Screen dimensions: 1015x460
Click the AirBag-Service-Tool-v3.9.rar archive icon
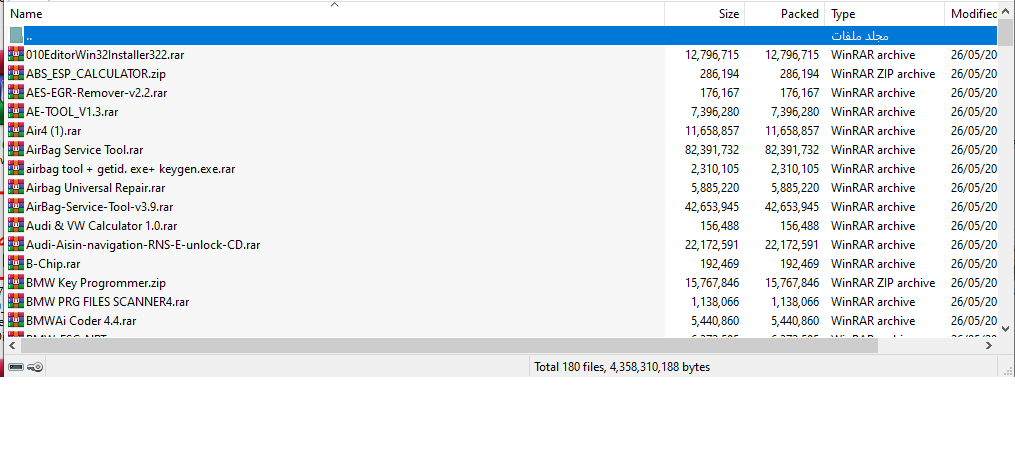tap(16, 206)
